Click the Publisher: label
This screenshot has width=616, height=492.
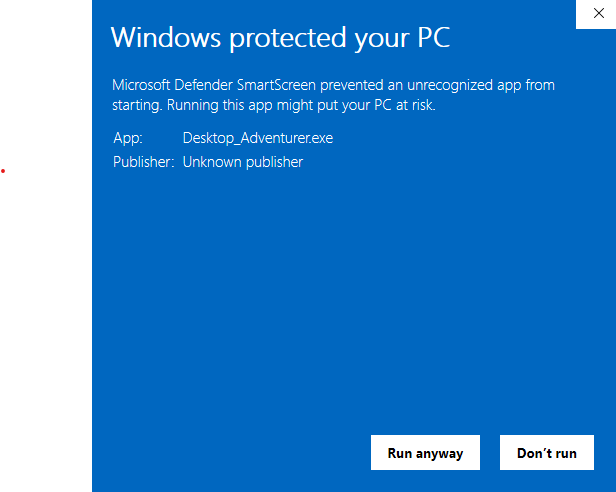pyautogui.click(x=143, y=162)
